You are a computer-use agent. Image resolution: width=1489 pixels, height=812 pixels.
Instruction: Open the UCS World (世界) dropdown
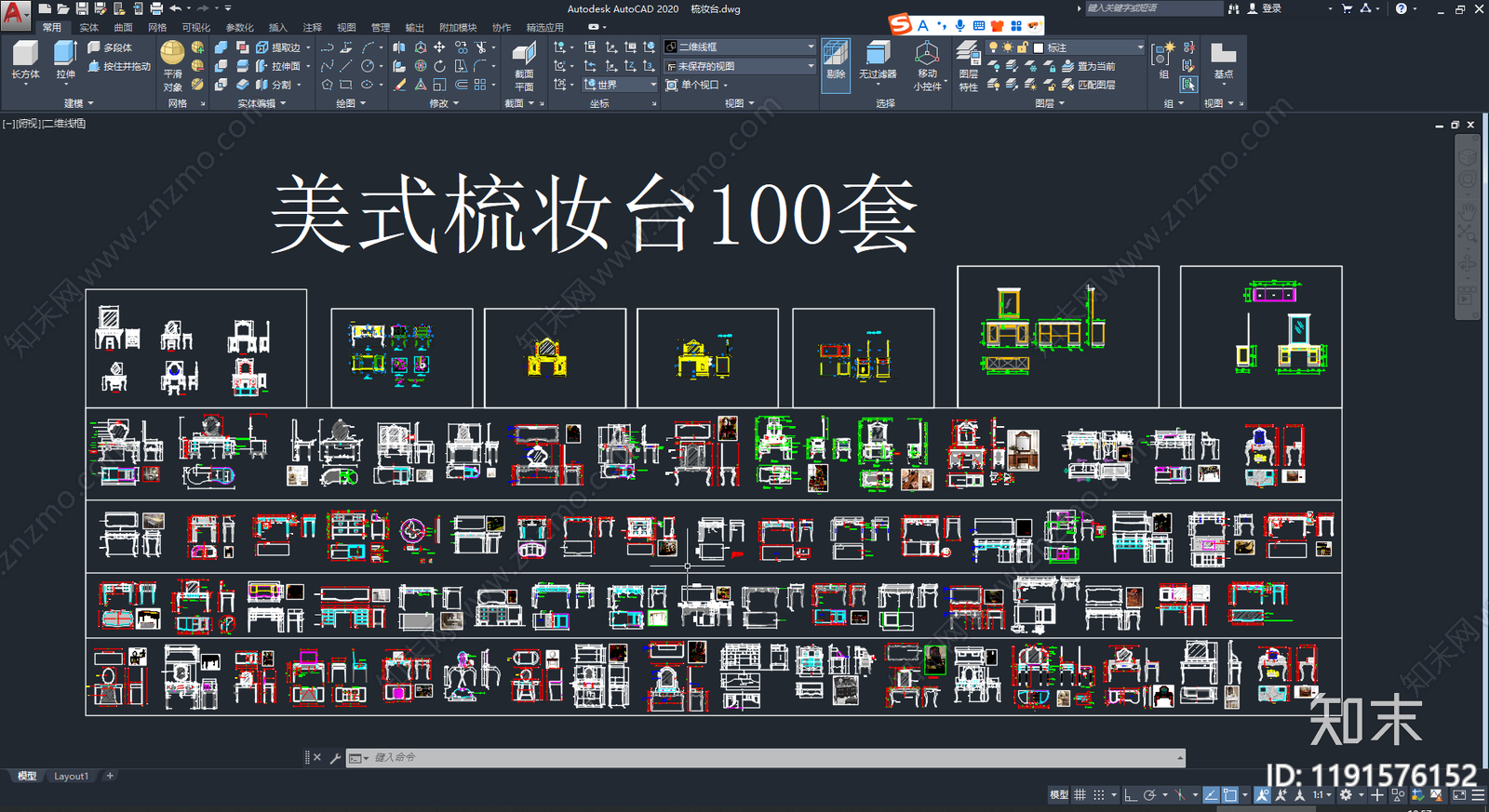(620, 85)
